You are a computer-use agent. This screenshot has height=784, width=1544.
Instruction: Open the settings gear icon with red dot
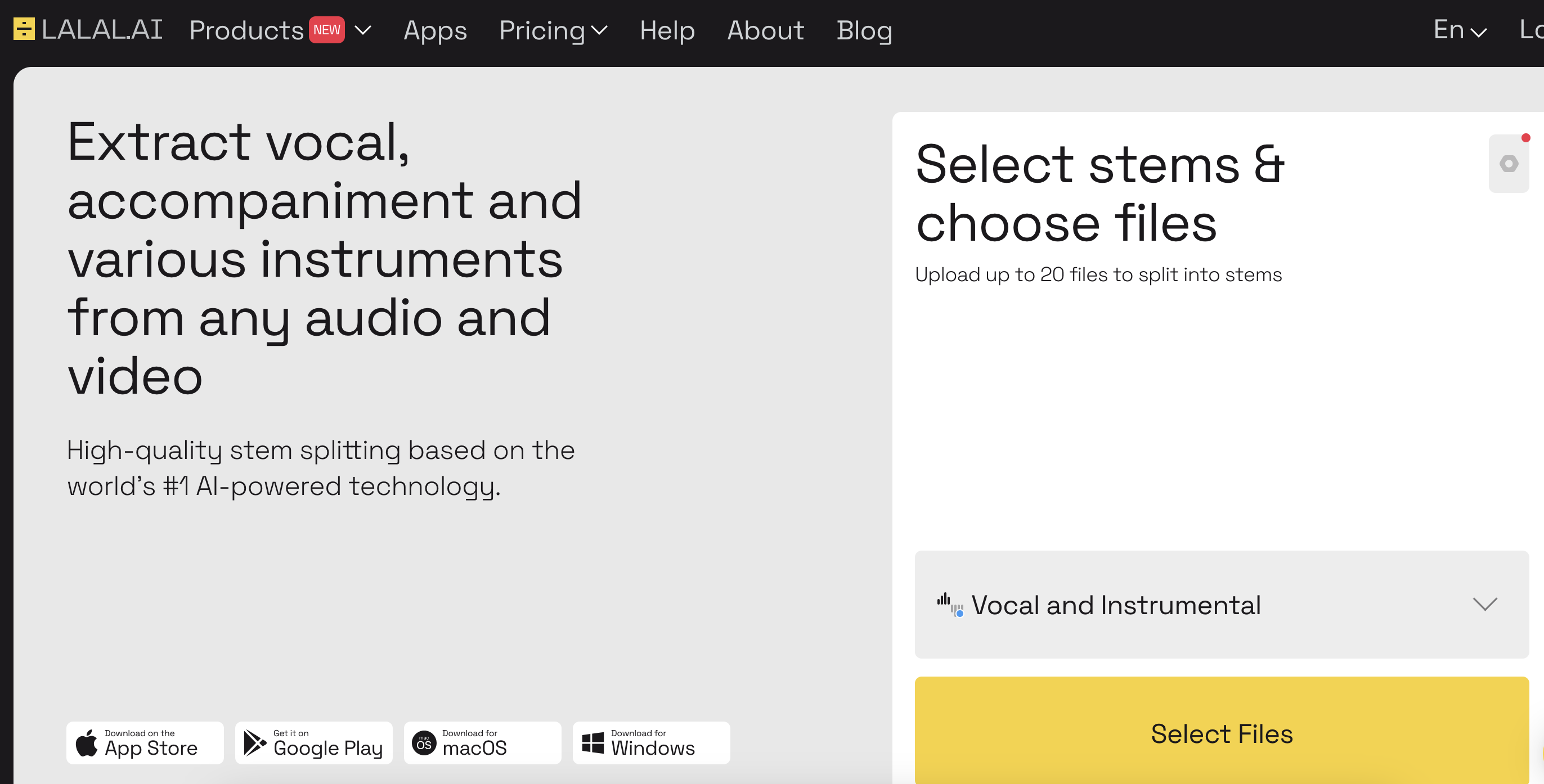point(1508,164)
